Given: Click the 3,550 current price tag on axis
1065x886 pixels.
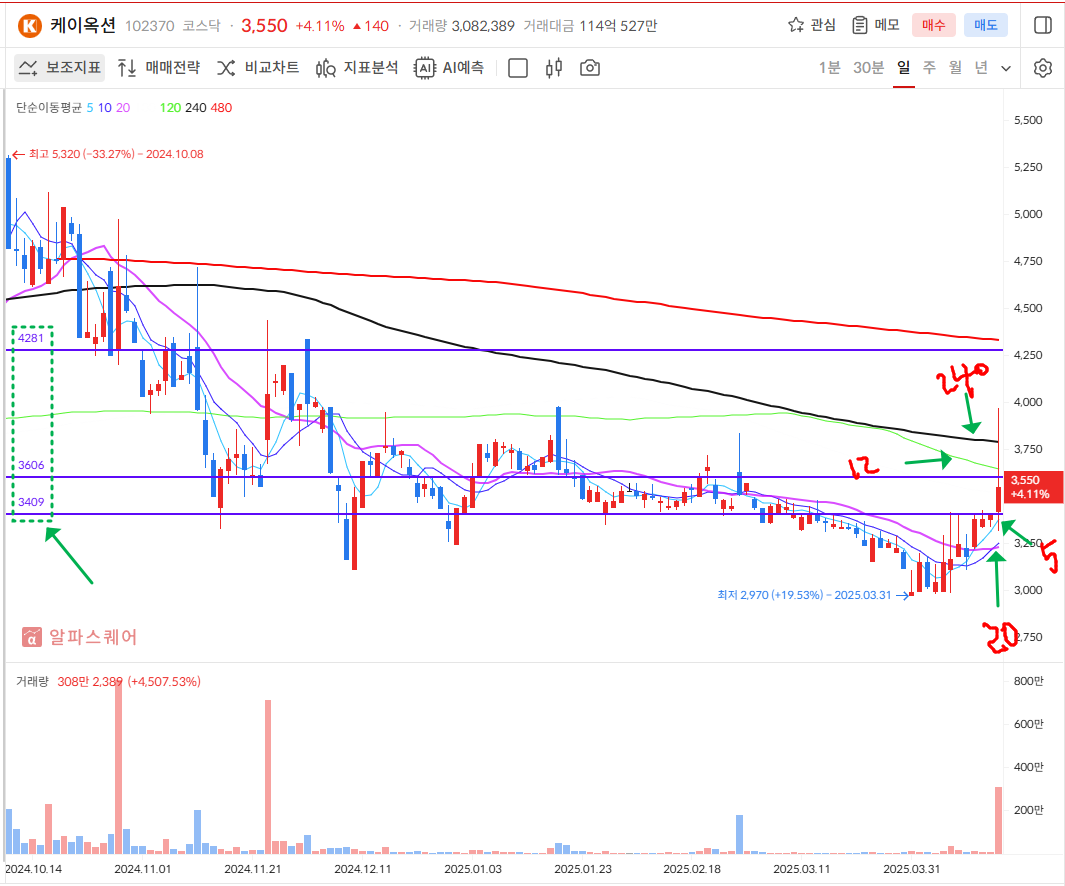Looking at the screenshot, I should click(1028, 486).
